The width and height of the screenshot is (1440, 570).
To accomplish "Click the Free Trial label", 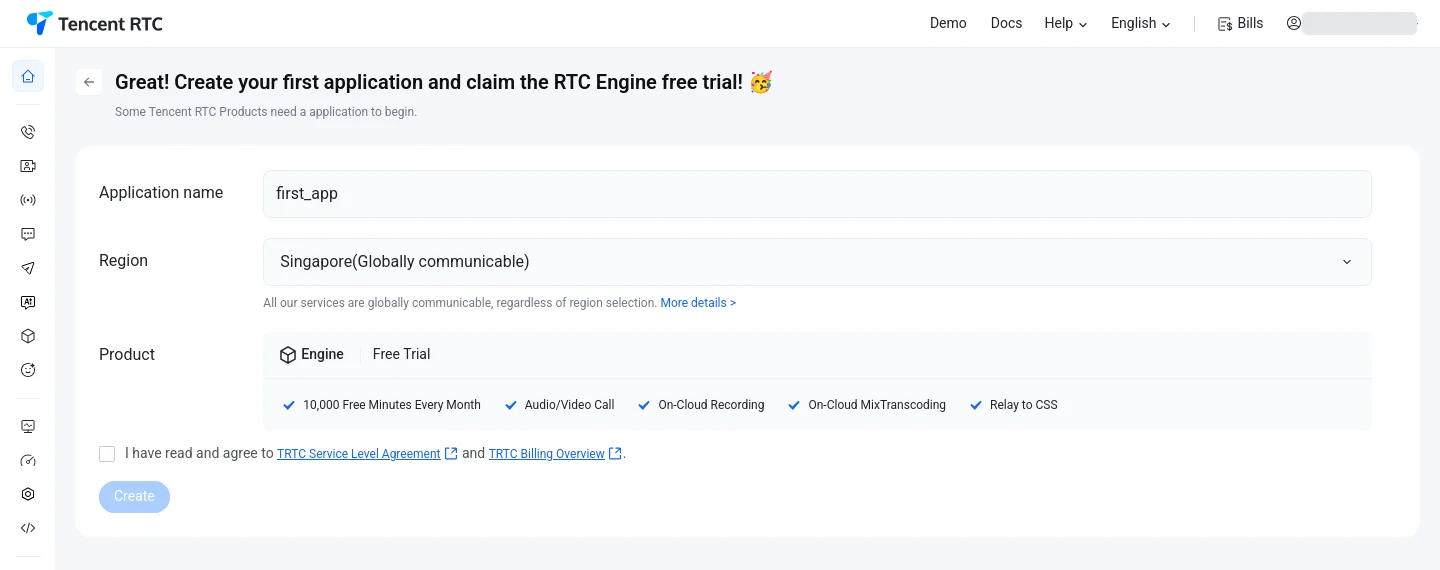I will click(402, 354).
